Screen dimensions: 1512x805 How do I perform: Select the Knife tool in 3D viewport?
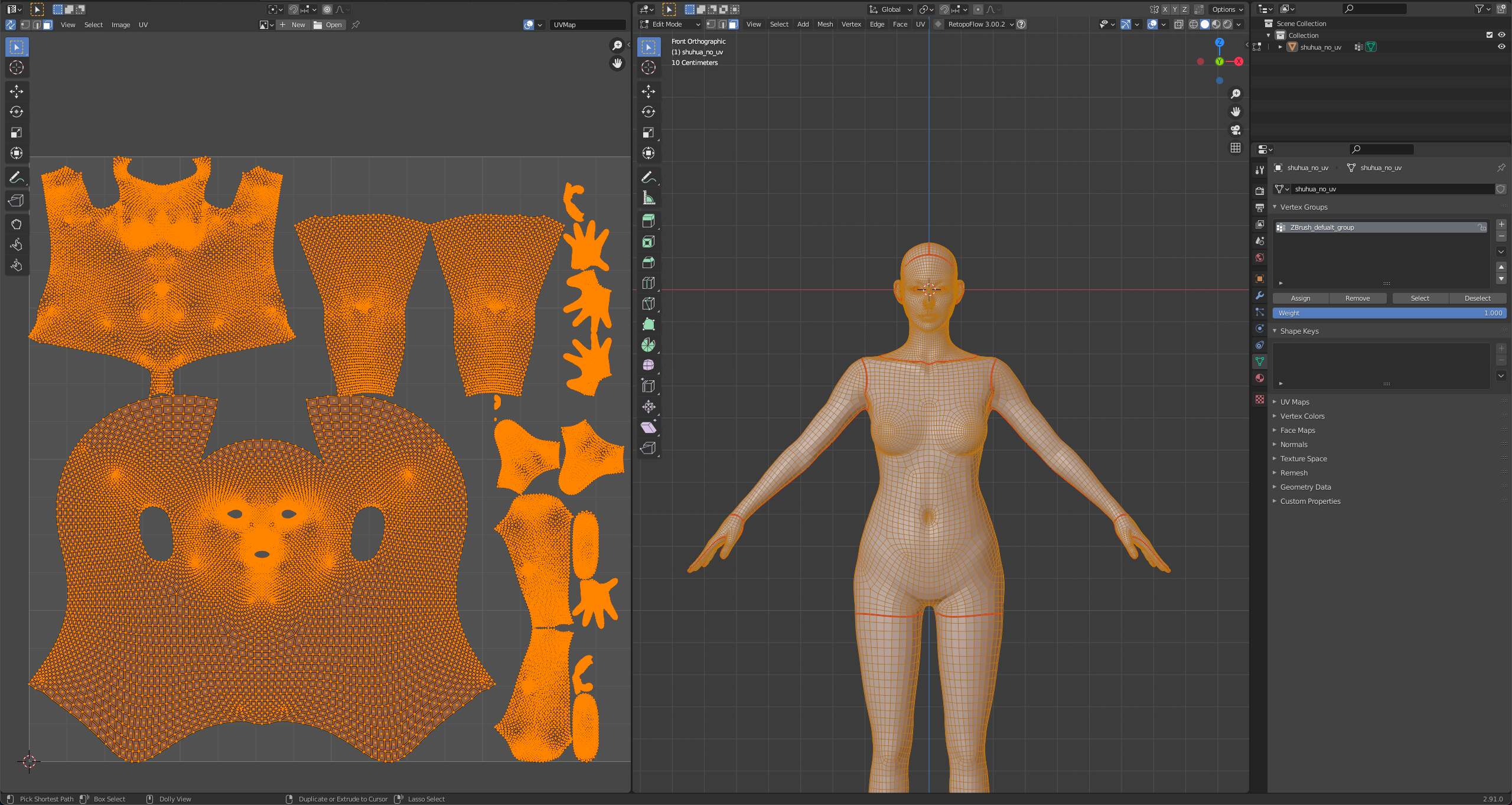point(649,304)
